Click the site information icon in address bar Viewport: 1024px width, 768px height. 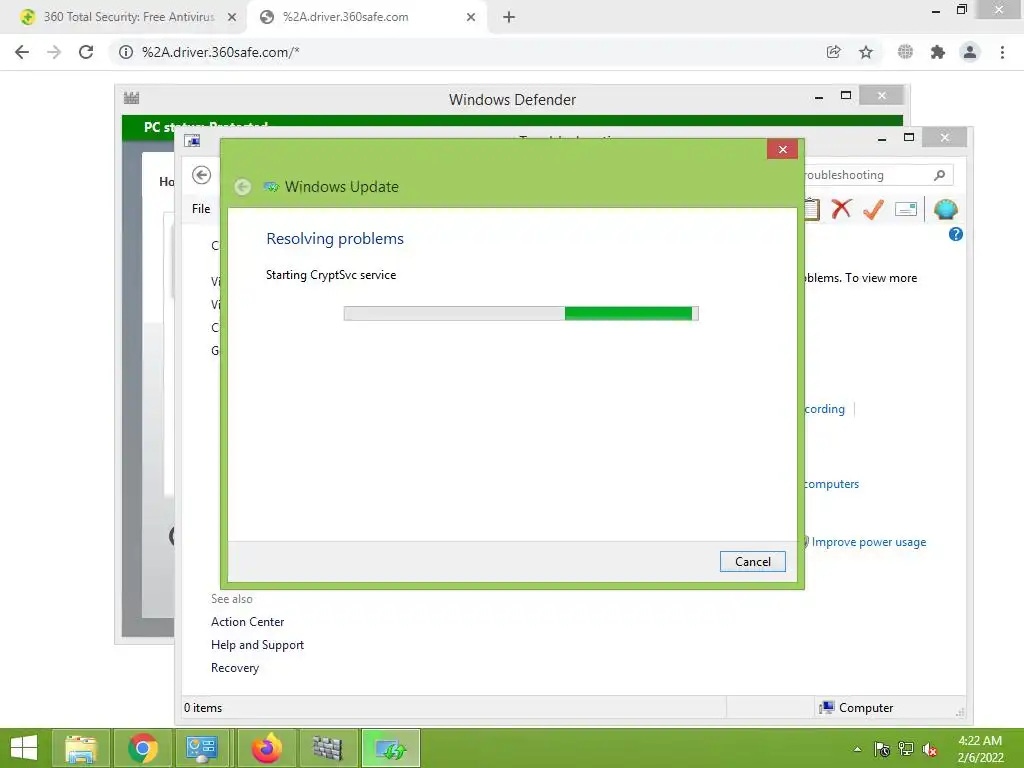coord(125,52)
